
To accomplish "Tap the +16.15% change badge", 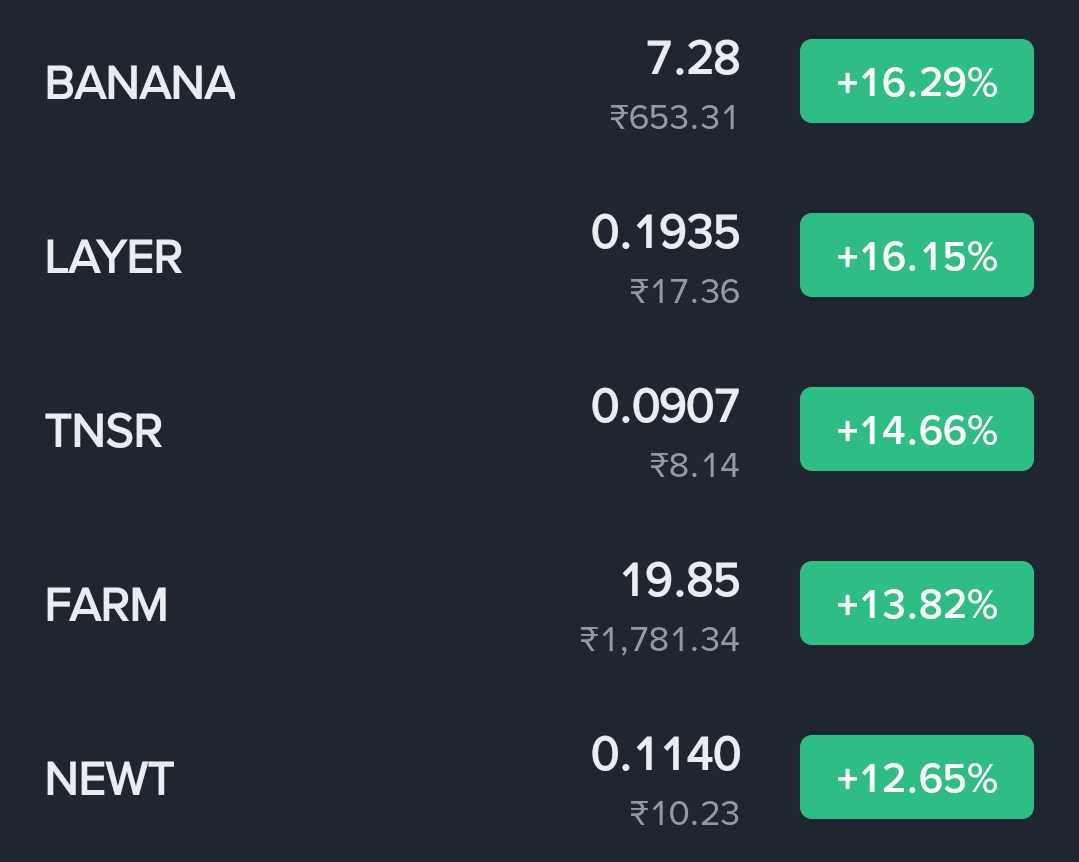I will [917, 255].
